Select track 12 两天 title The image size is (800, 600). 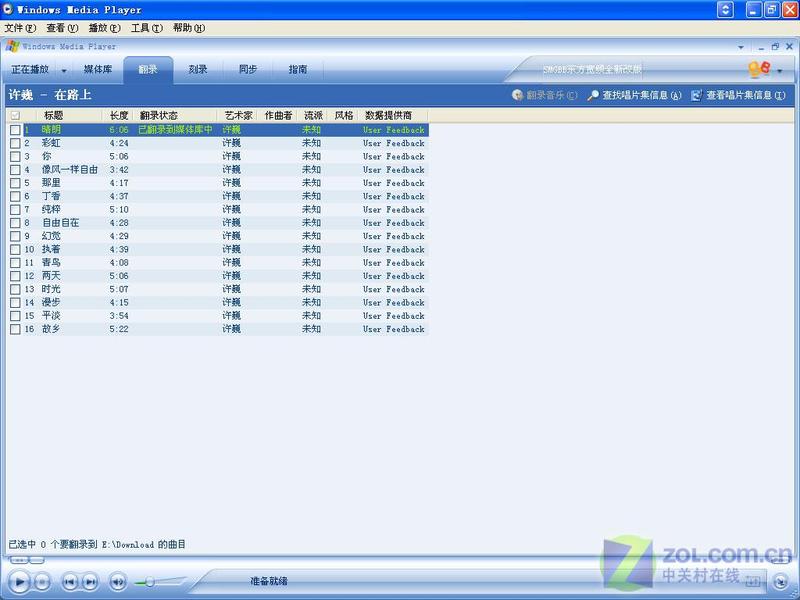click(x=51, y=276)
